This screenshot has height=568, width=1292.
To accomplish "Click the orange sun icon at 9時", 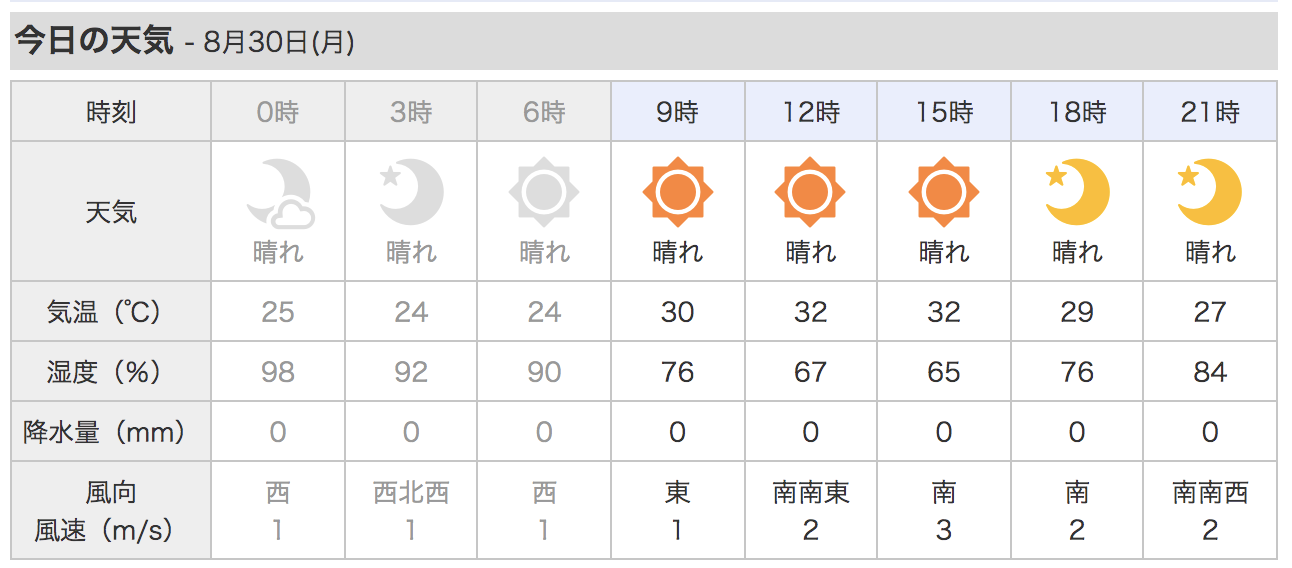I will coord(677,192).
